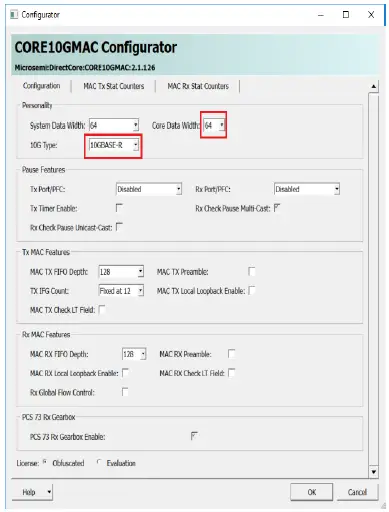
Task: Click the Configurator app icon in title bar
Action: click(14, 15)
